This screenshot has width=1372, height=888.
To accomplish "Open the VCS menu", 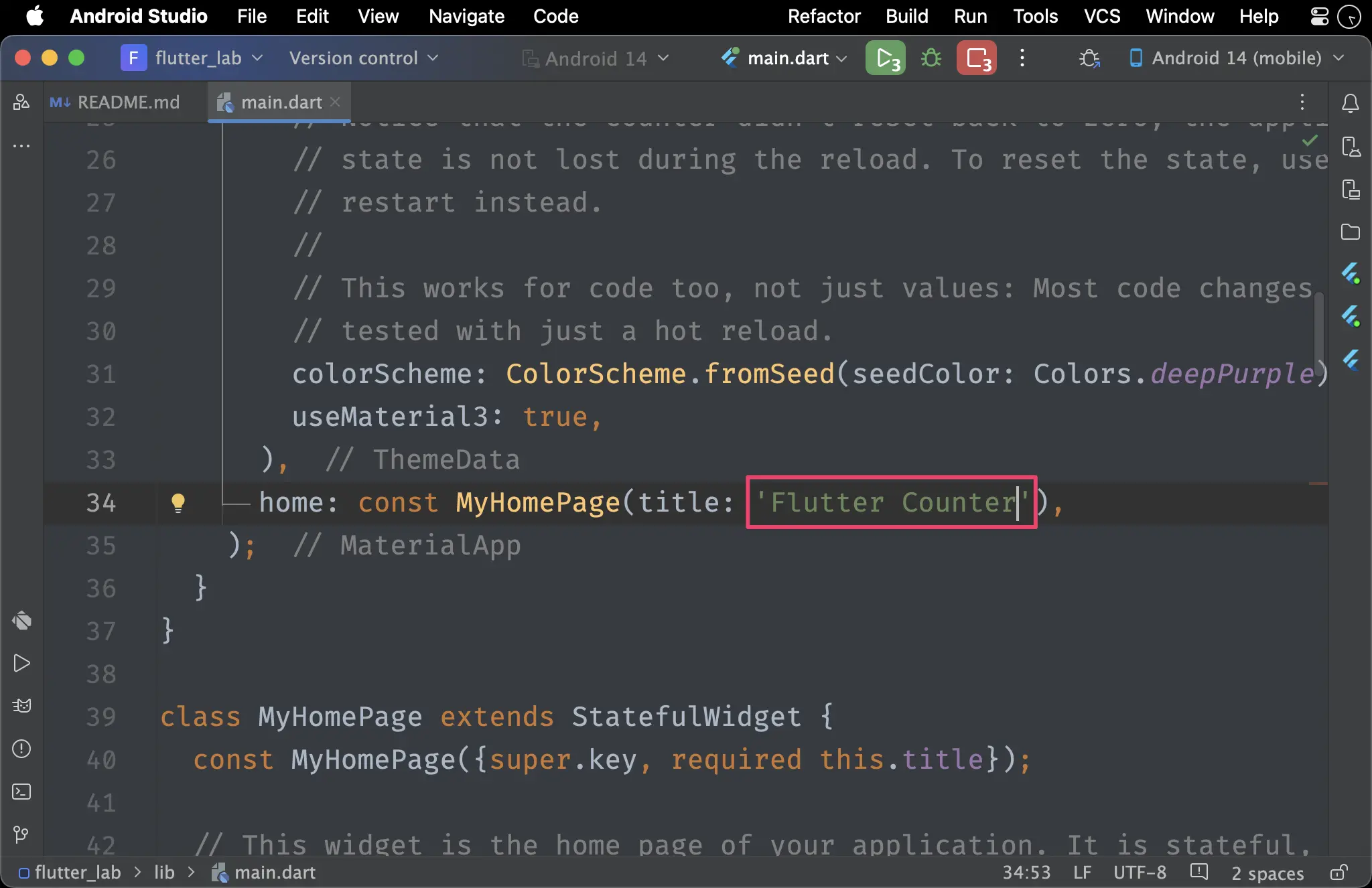I will pos(1102,16).
